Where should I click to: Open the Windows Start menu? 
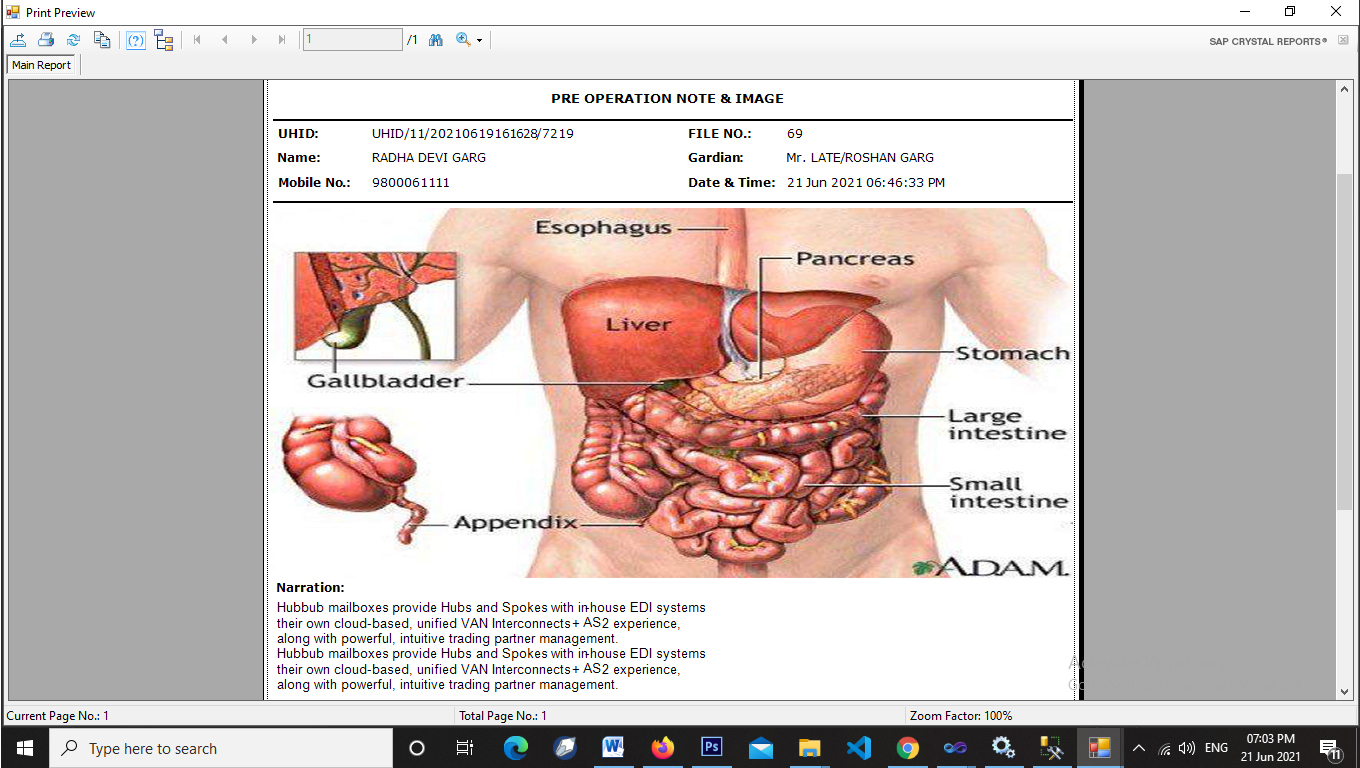[x=24, y=748]
